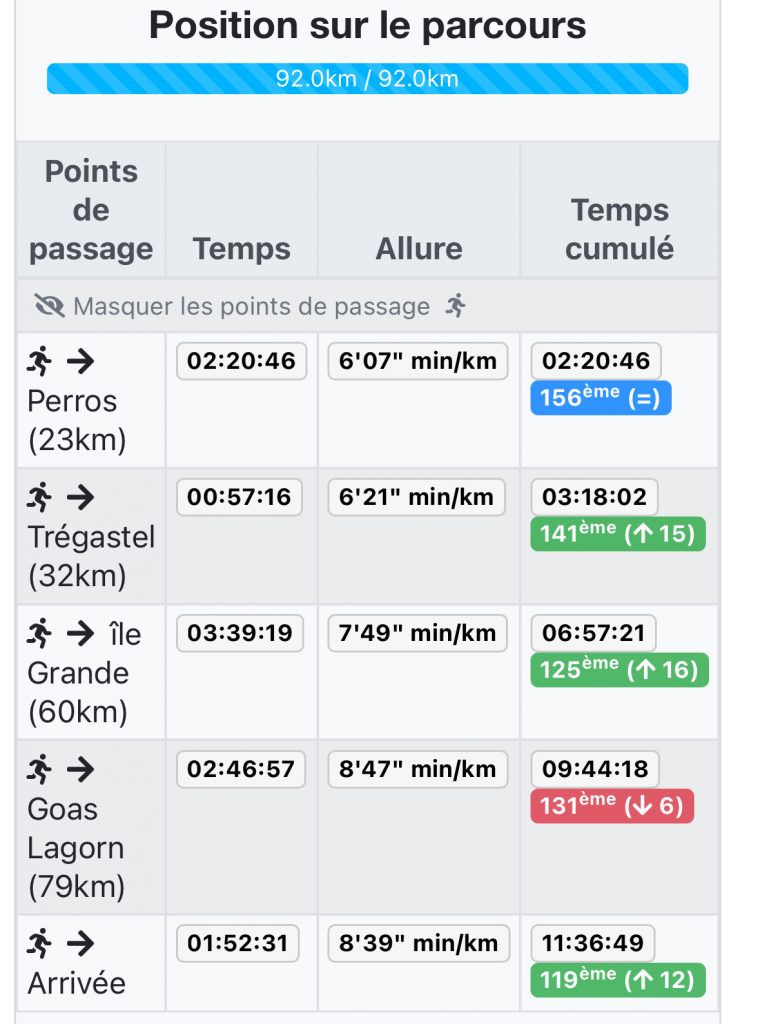This screenshot has height=1024, width=760.
Task: Click the blue '156ème (=)' rank badge
Action: click(x=601, y=398)
